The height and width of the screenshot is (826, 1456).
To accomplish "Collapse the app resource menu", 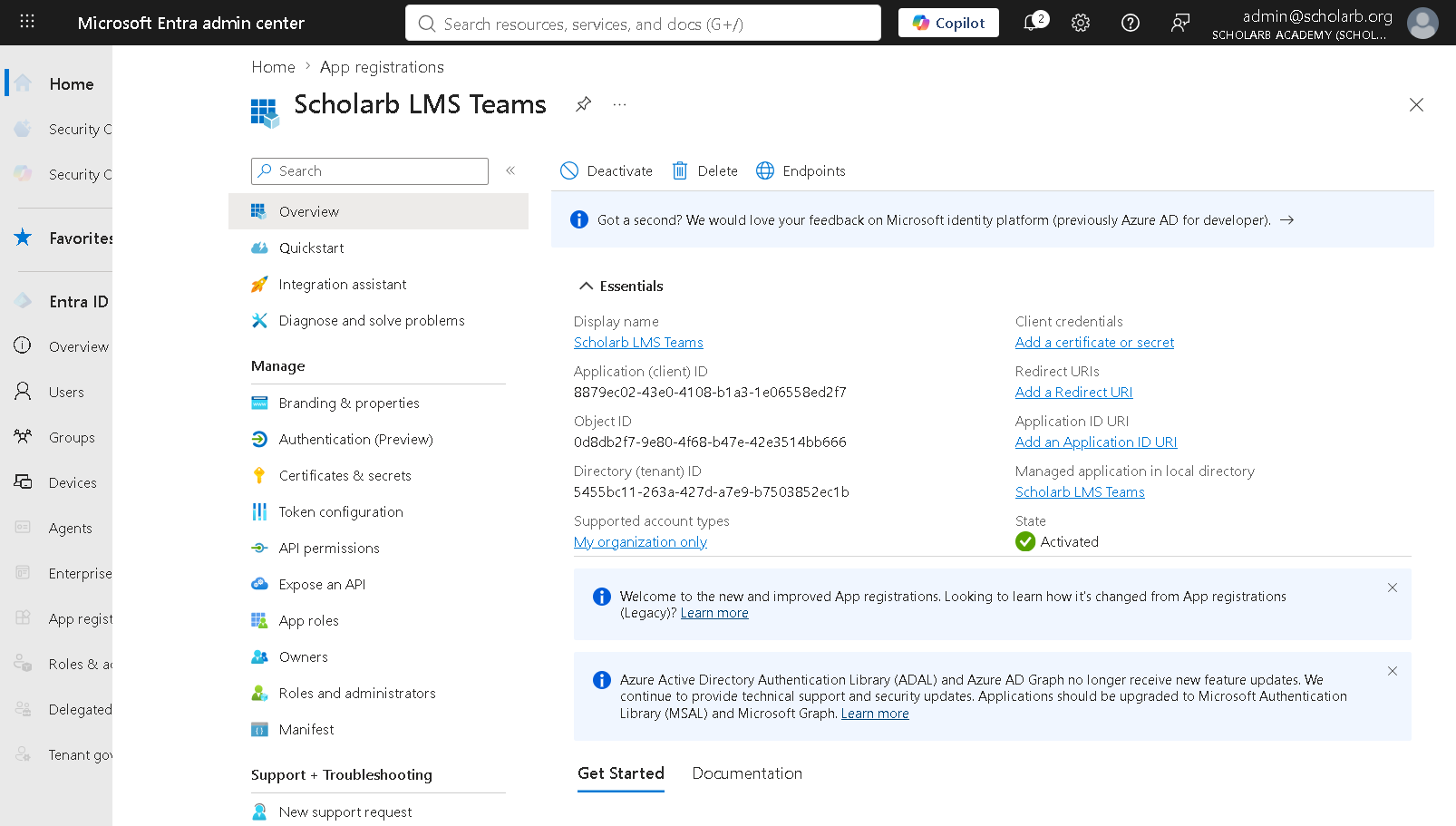I will (x=510, y=170).
